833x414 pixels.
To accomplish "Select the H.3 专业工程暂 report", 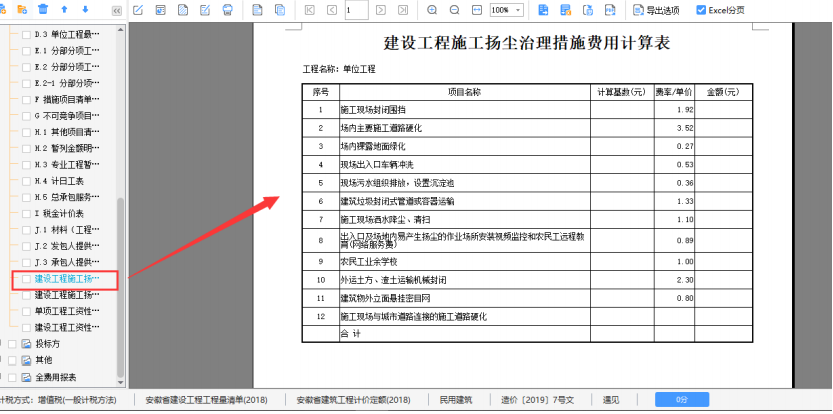I will [x=67, y=165].
